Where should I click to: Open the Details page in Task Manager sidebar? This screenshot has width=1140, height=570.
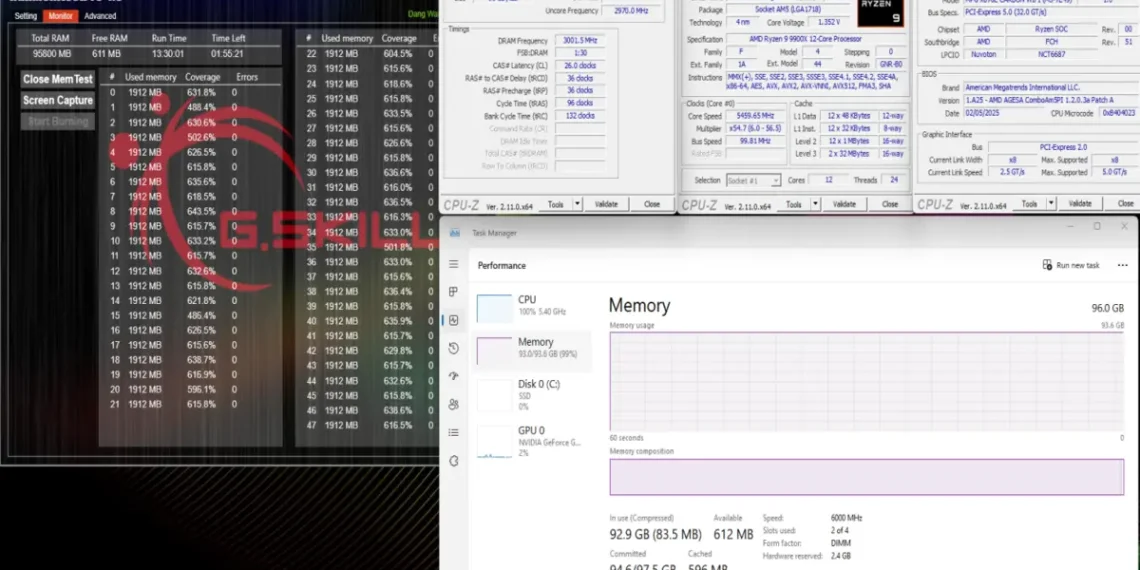(x=454, y=433)
